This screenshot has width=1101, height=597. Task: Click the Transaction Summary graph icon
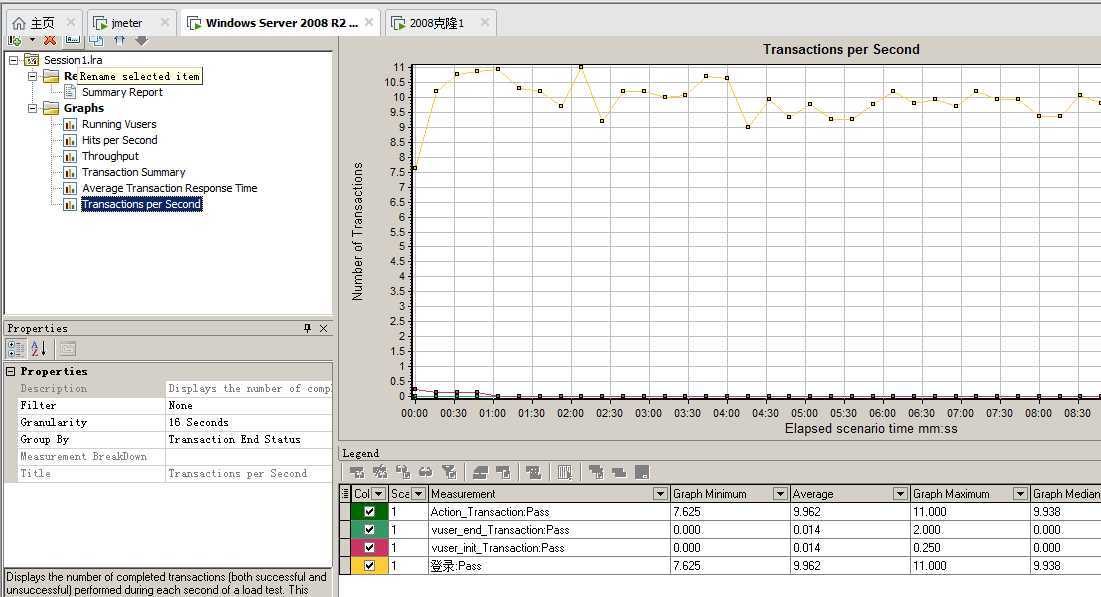coord(70,173)
